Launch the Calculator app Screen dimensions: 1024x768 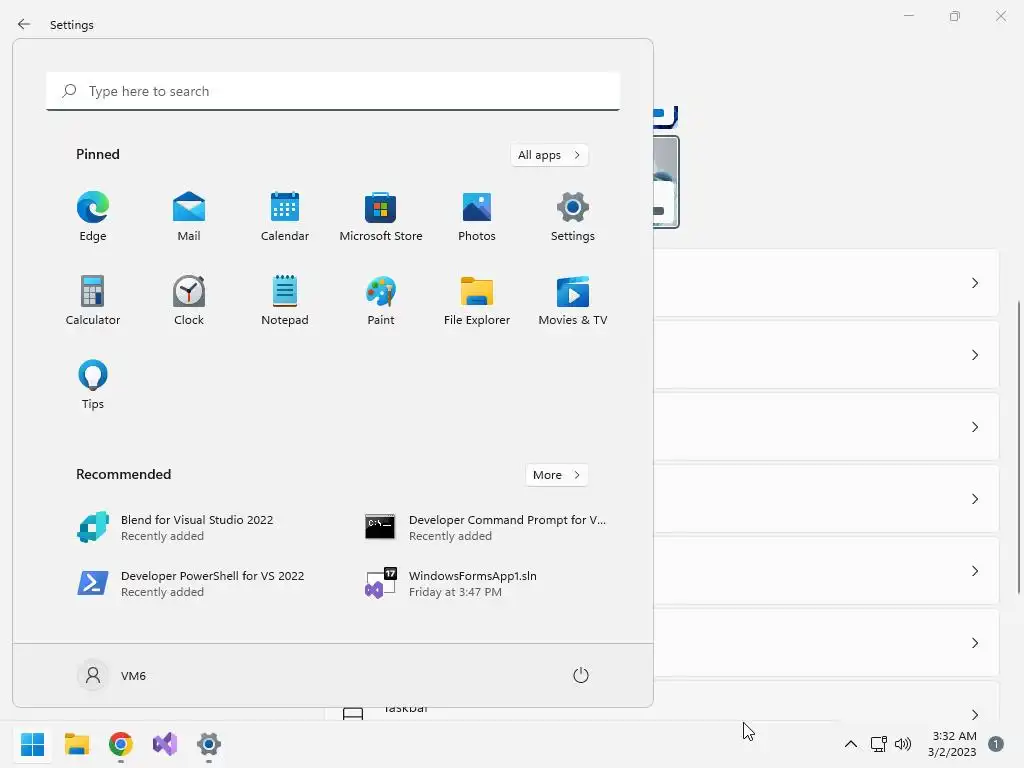tap(93, 301)
